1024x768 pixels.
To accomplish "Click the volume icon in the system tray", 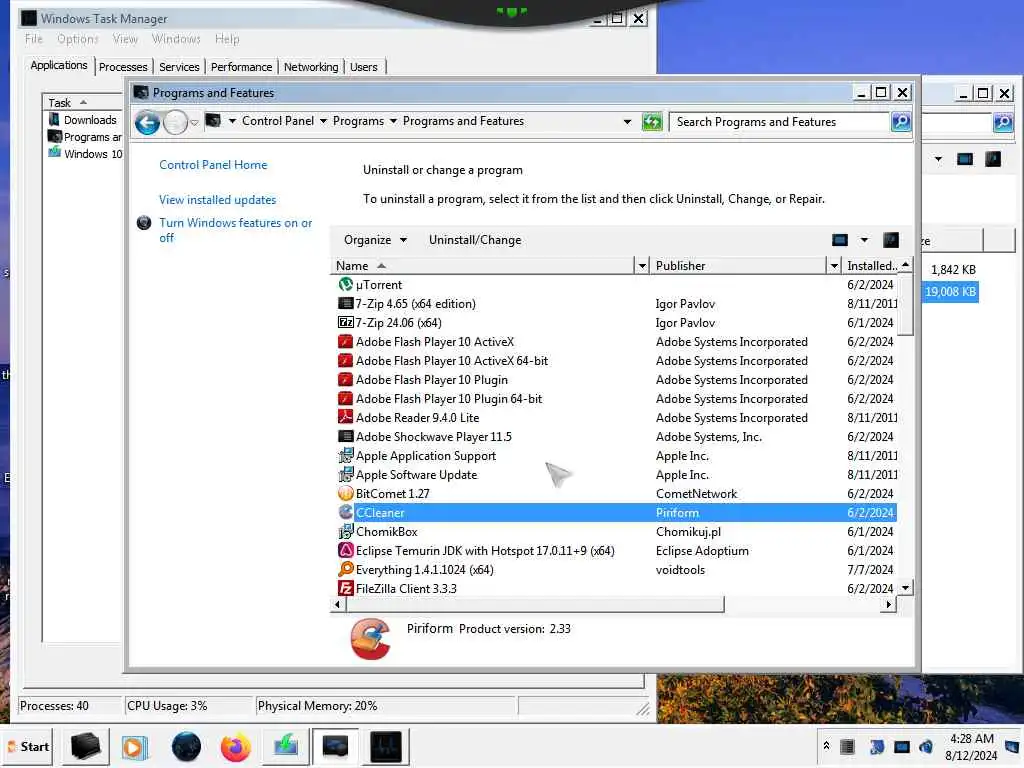I will coord(926,746).
